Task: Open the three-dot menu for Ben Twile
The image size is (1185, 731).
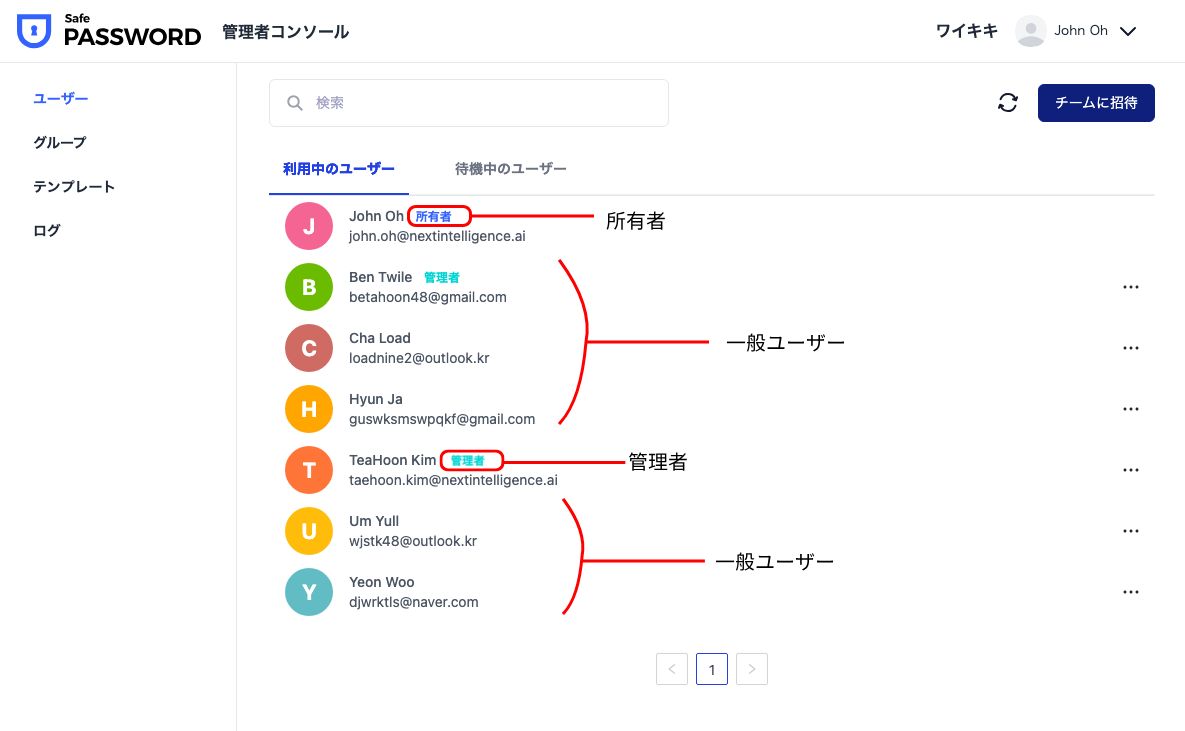Action: 1131,287
